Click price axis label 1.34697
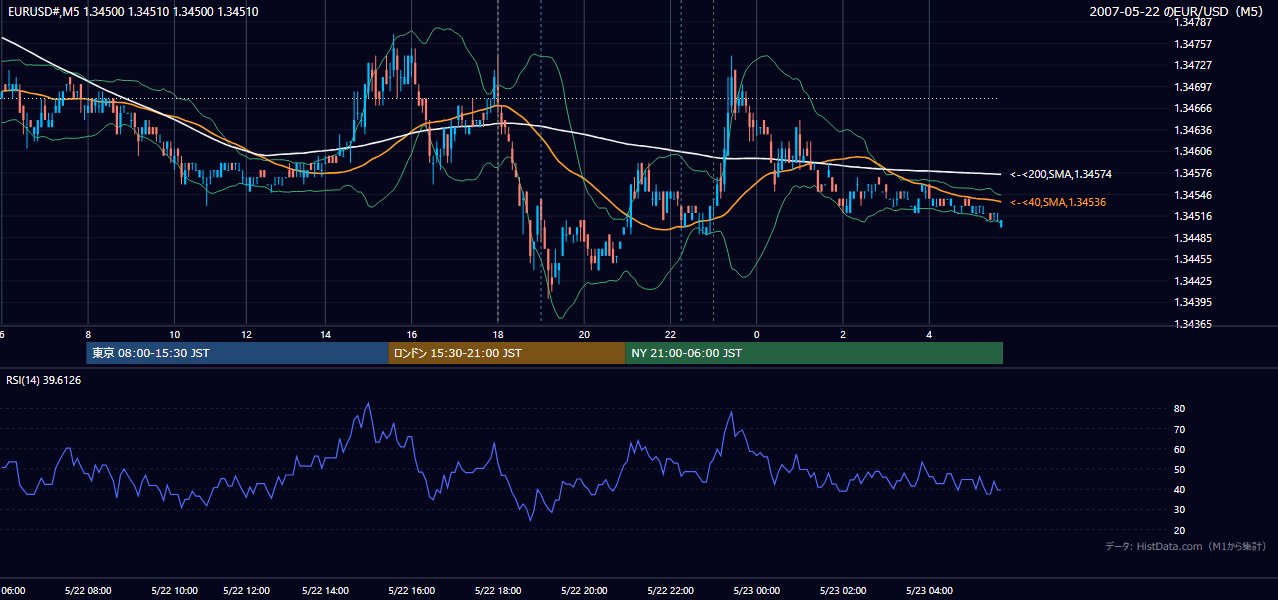This screenshot has height=600, width=1278. click(1194, 87)
